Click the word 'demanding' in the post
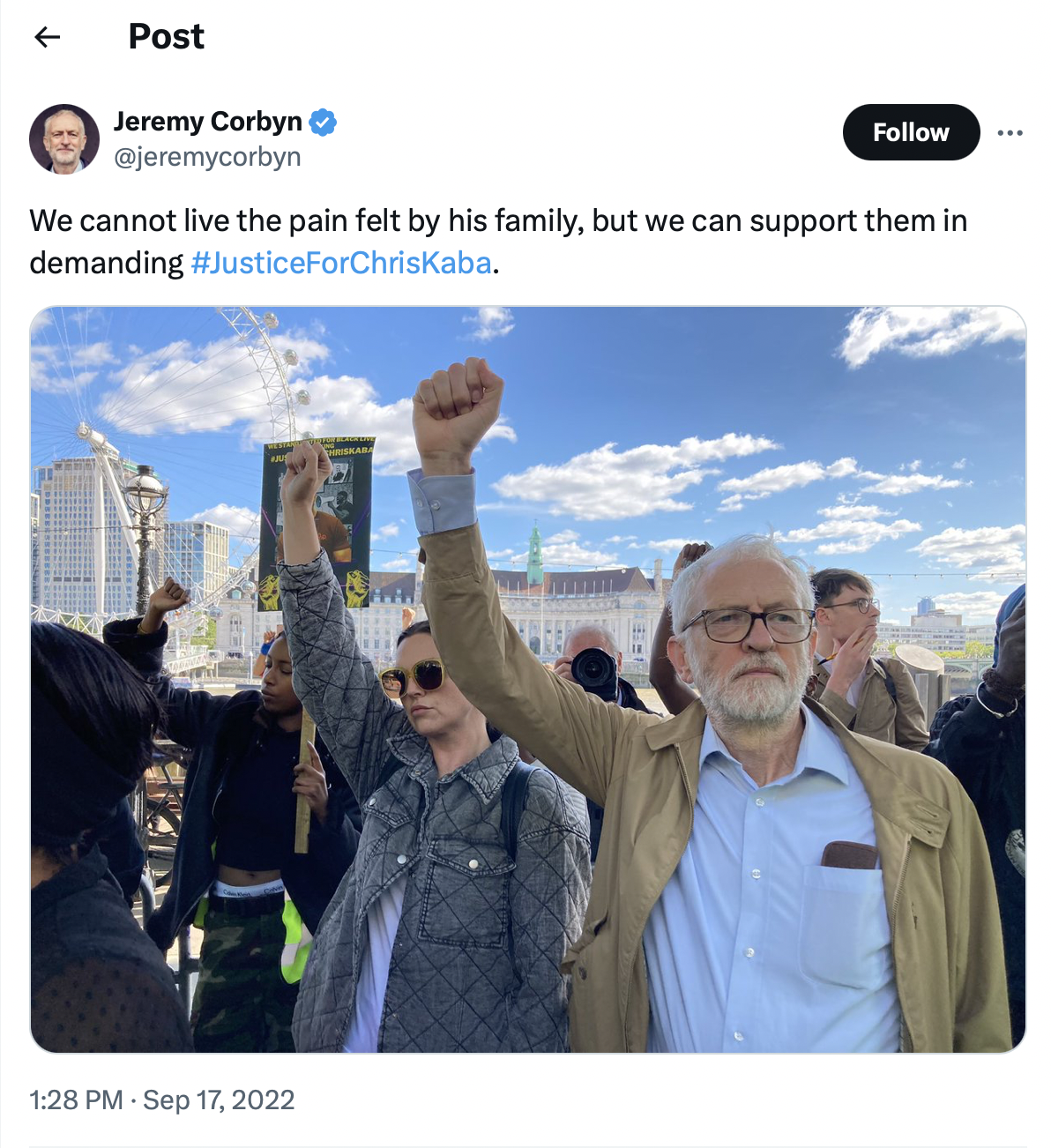Image resolution: width=1051 pixels, height=1148 pixels. point(107,263)
